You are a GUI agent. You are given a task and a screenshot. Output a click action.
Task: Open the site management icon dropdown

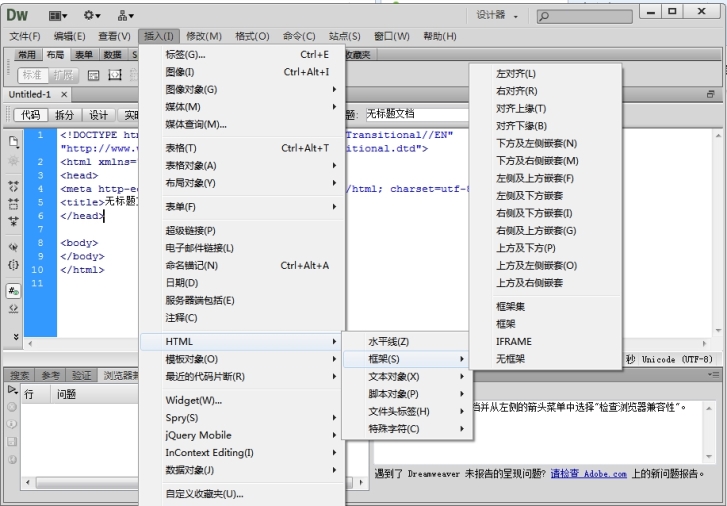(125, 15)
